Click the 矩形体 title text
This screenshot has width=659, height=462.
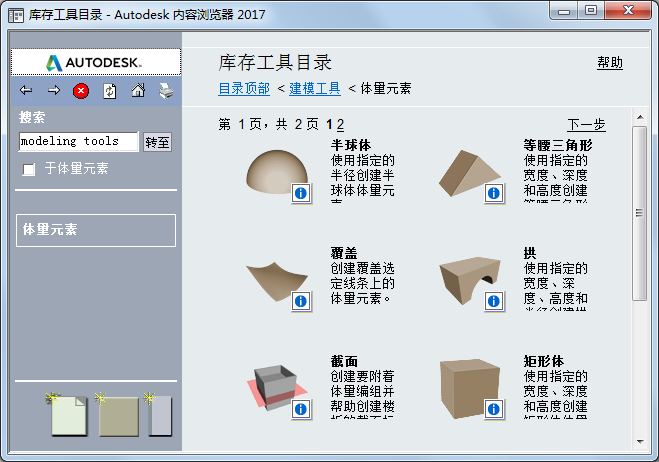coord(543,361)
